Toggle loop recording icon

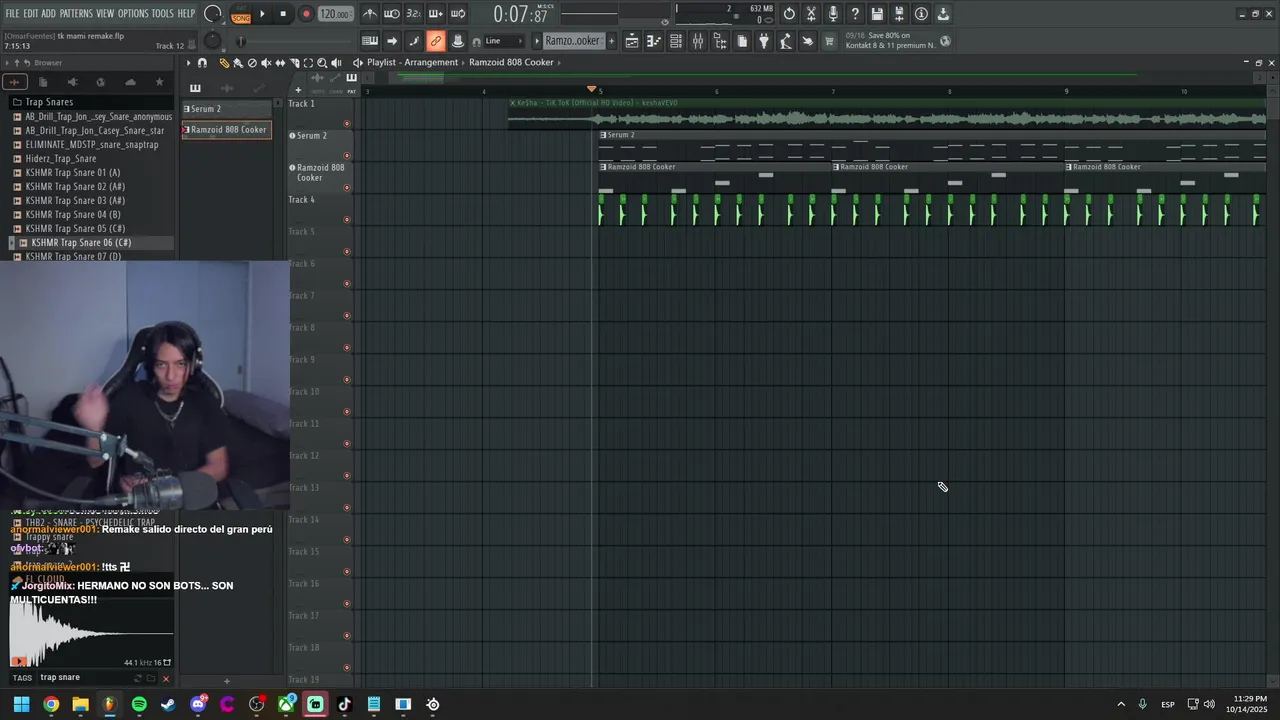[x=457, y=14]
